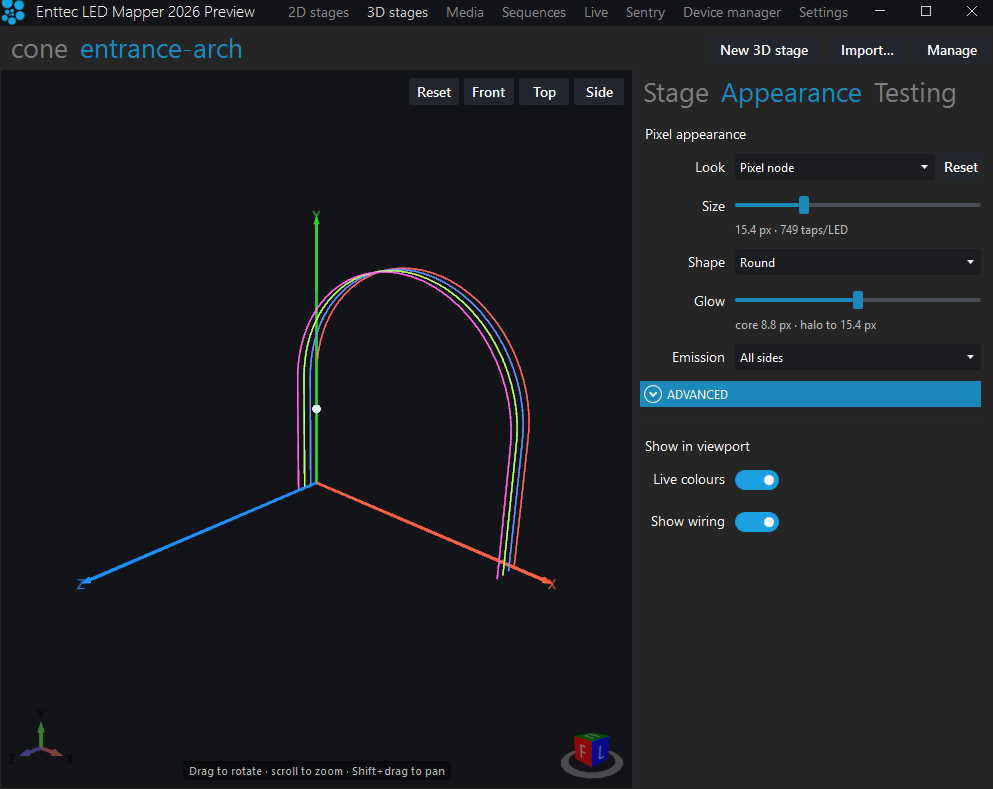Open the Media menu
The image size is (993, 789).
[465, 13]
